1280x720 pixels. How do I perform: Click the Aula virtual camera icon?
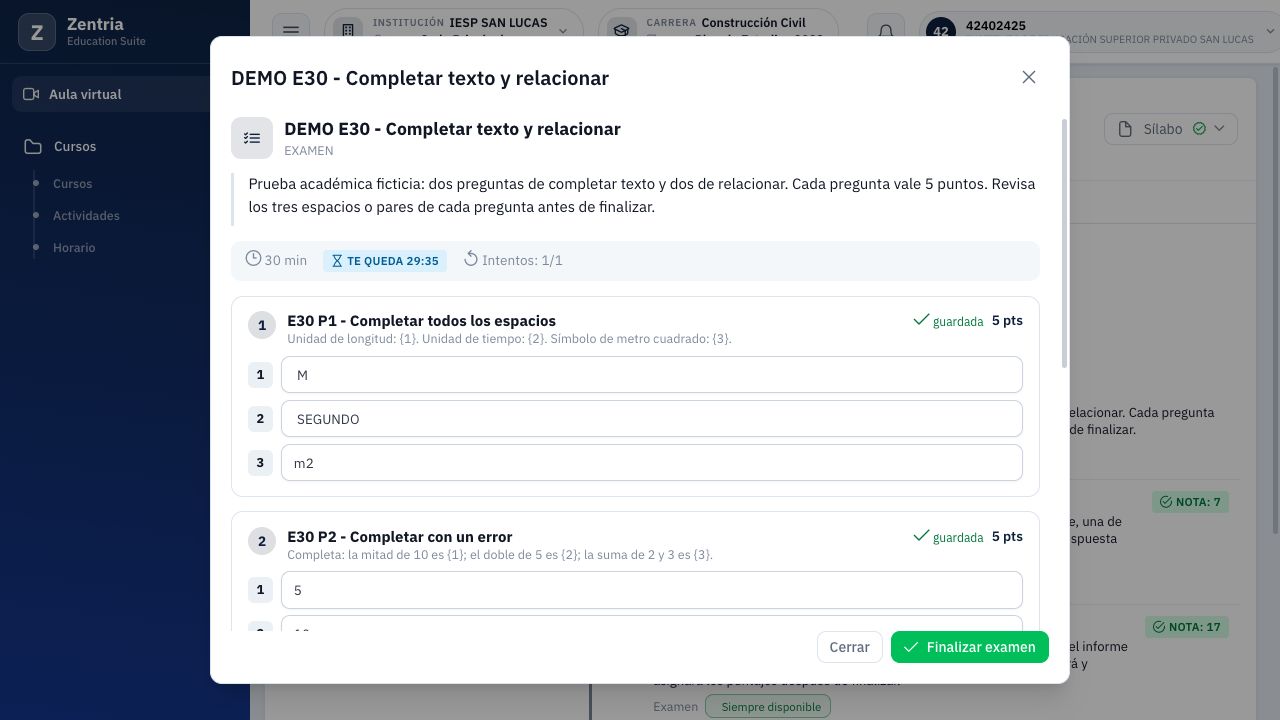(31, 94)
